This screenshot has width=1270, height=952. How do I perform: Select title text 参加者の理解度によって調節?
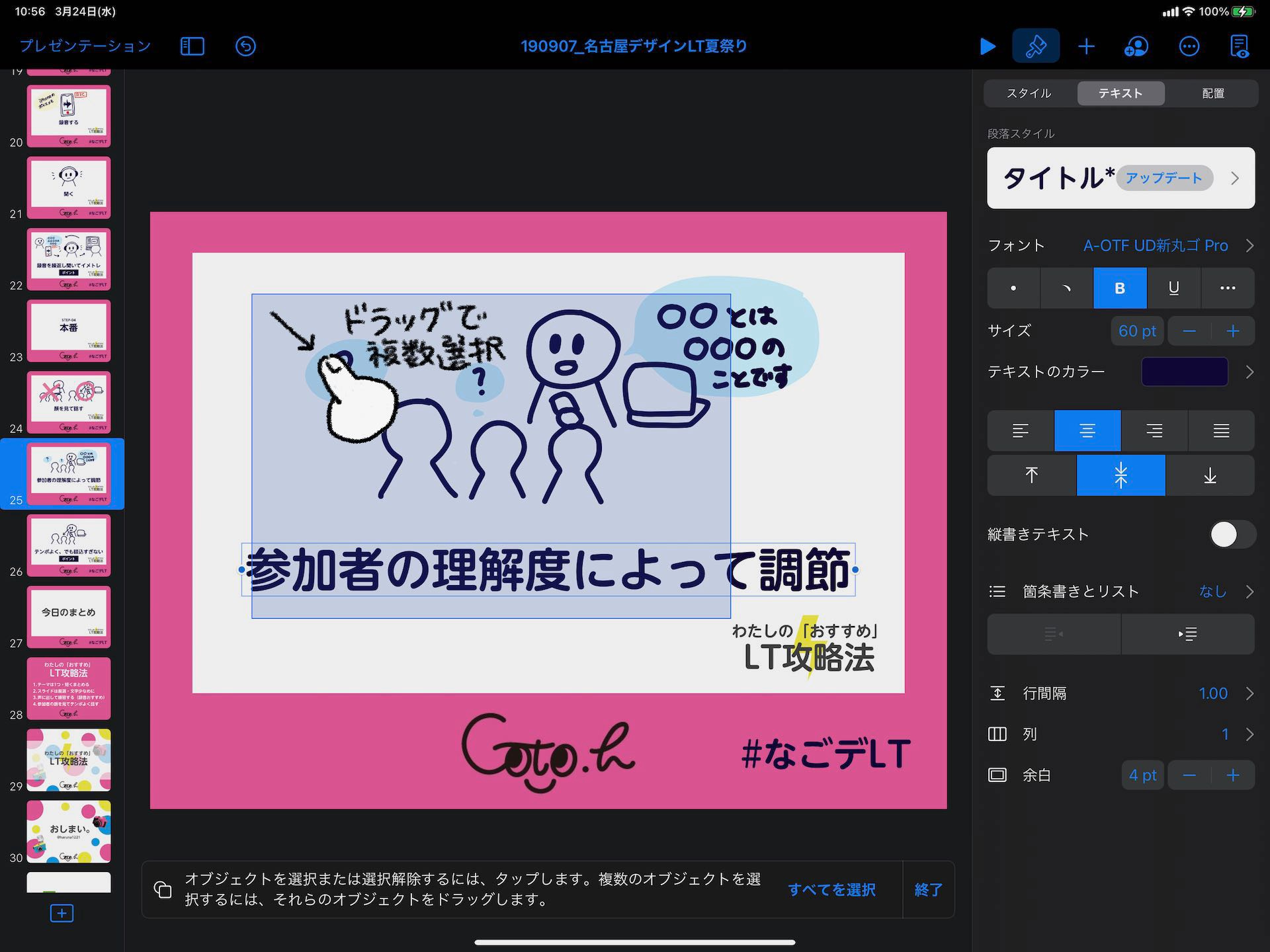point(548,569)
